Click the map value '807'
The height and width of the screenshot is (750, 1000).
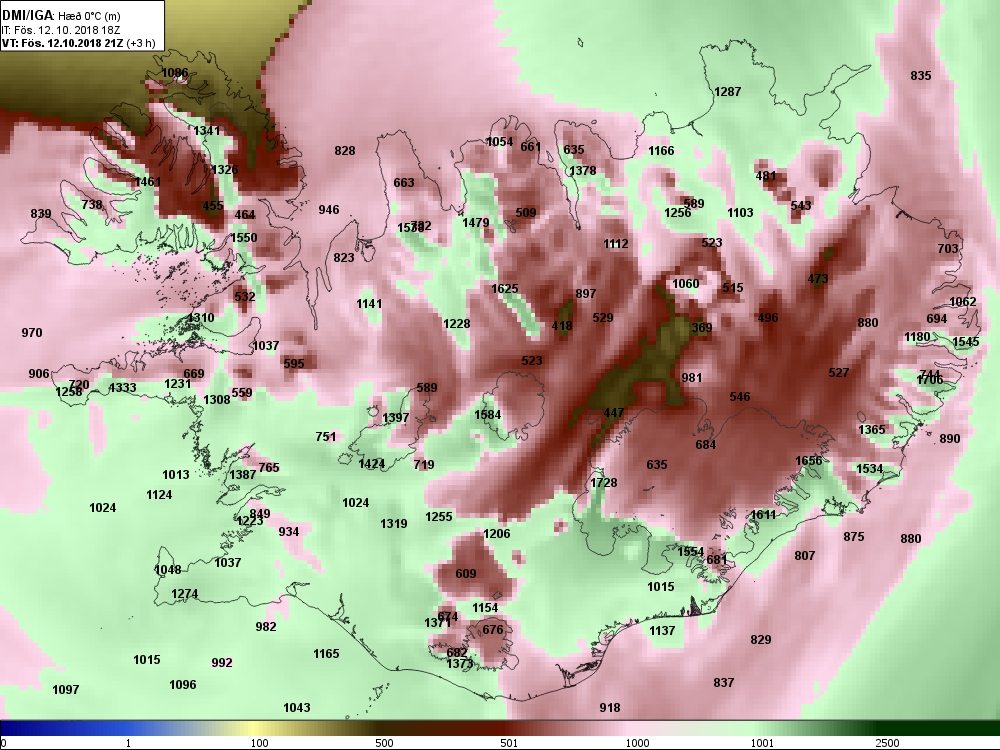click(805, 556)
